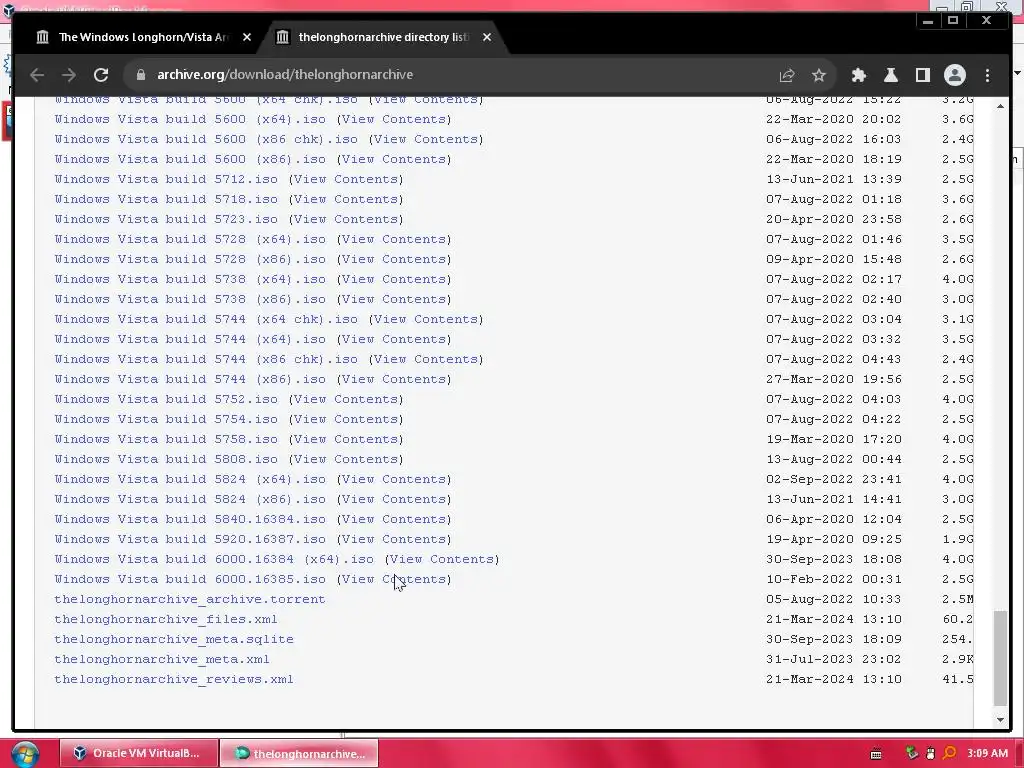The height and width of the screenshot is (768, 1024).
Task: Click the scrollbar up arrow
Action: click(1000, 106)
